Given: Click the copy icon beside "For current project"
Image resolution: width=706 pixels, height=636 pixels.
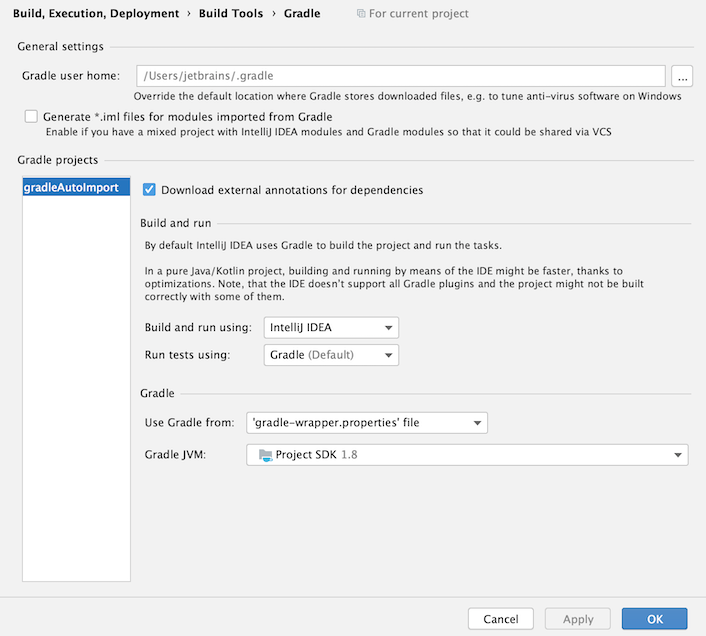Looking at the screenshot, I should [x=361, y=14].
